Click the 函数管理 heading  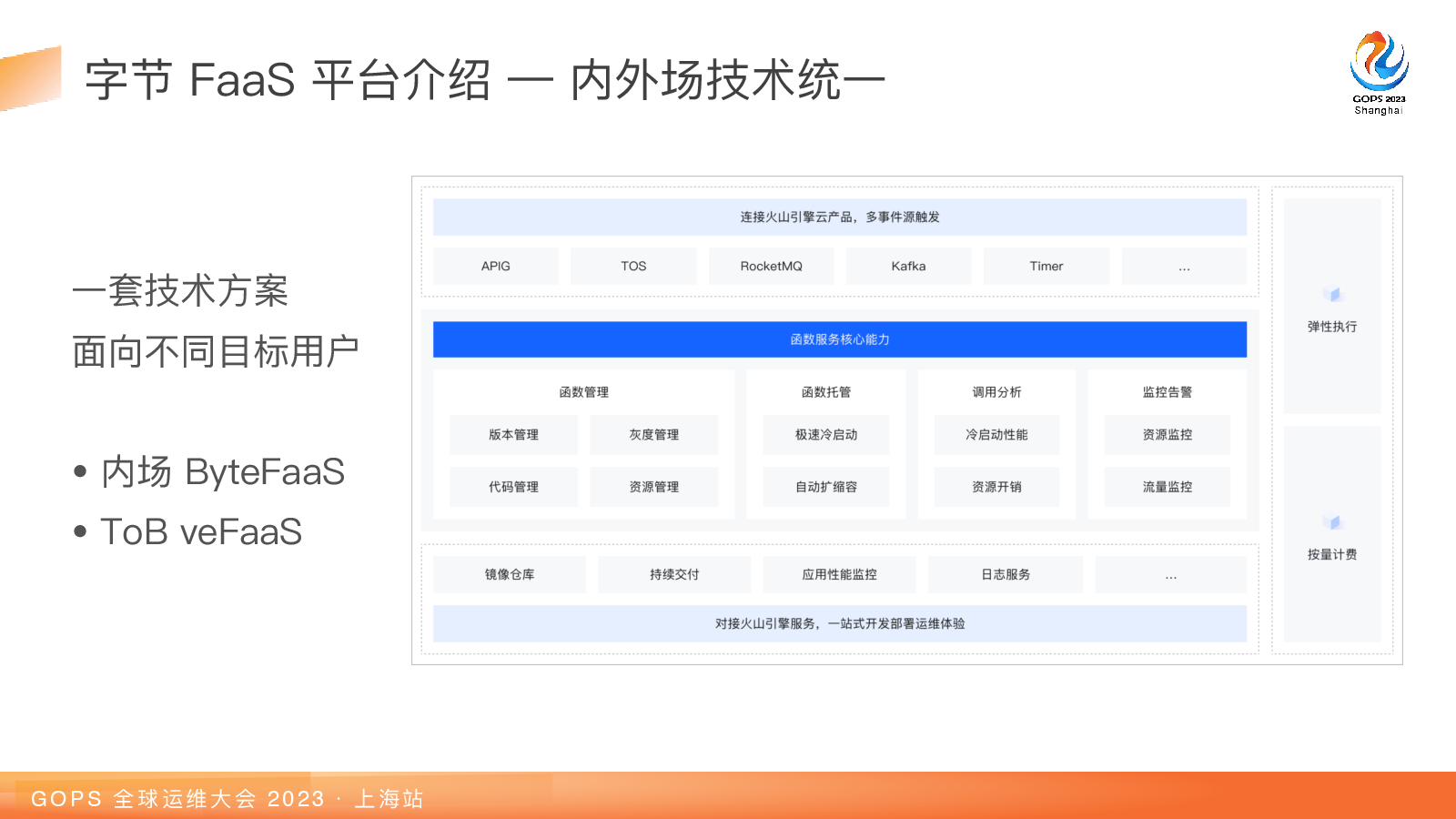584,392
